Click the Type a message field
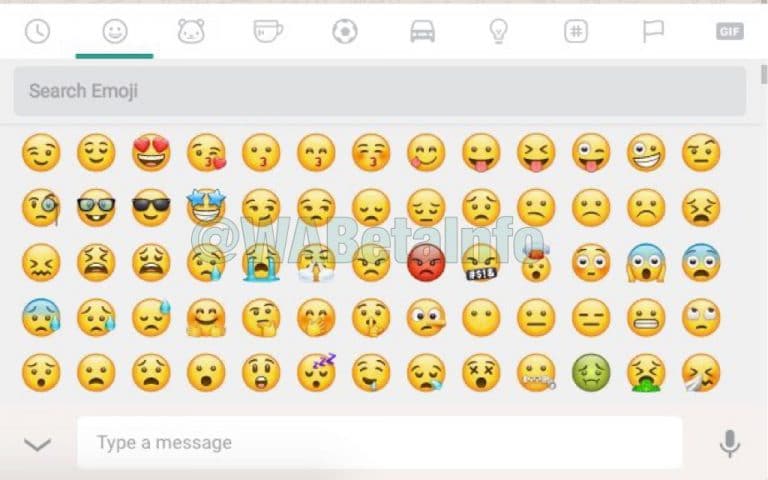Viewport: 768px width, 480px height. 380,443
